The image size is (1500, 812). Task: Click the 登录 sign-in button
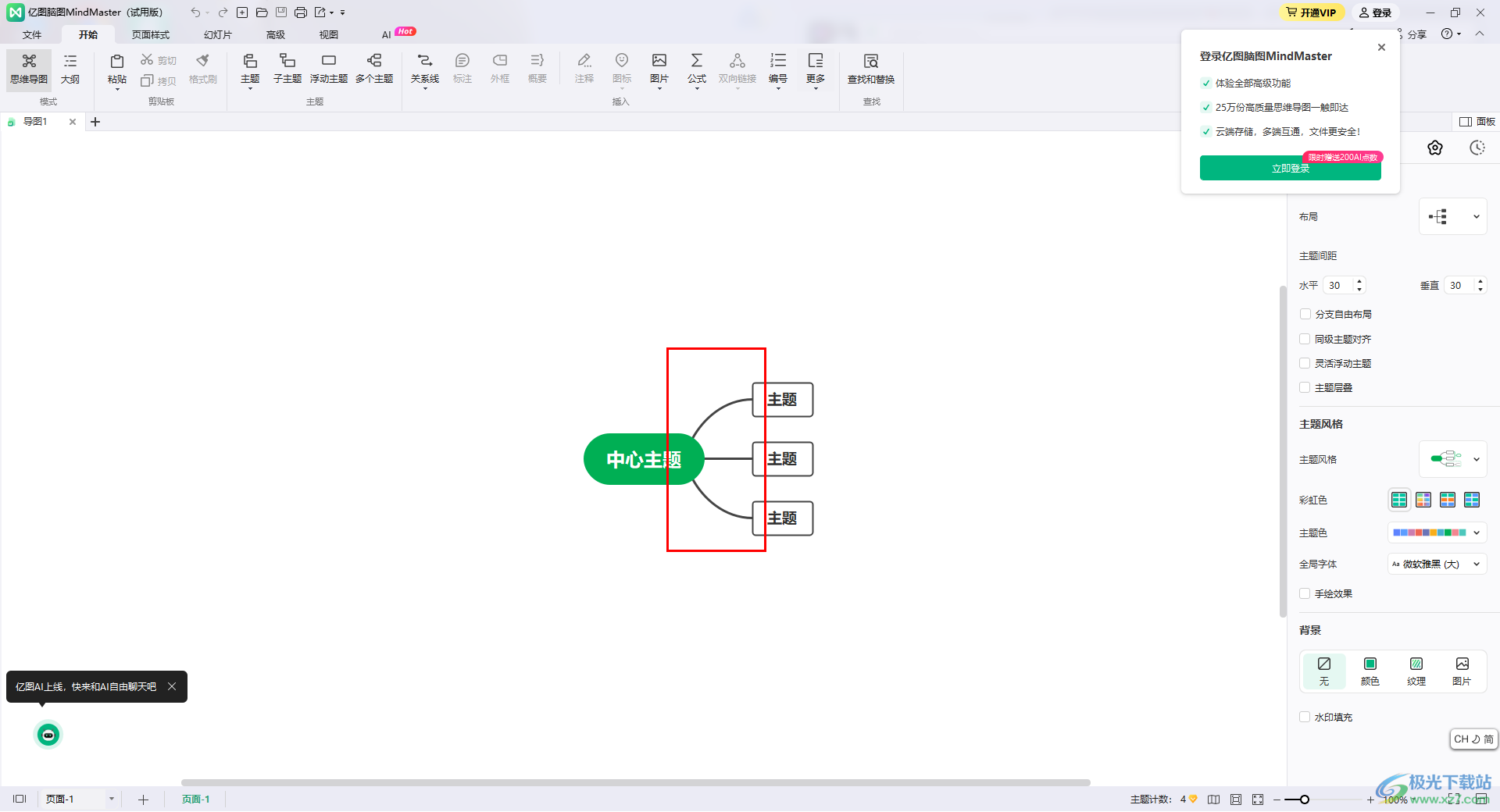coord(1376,12)
